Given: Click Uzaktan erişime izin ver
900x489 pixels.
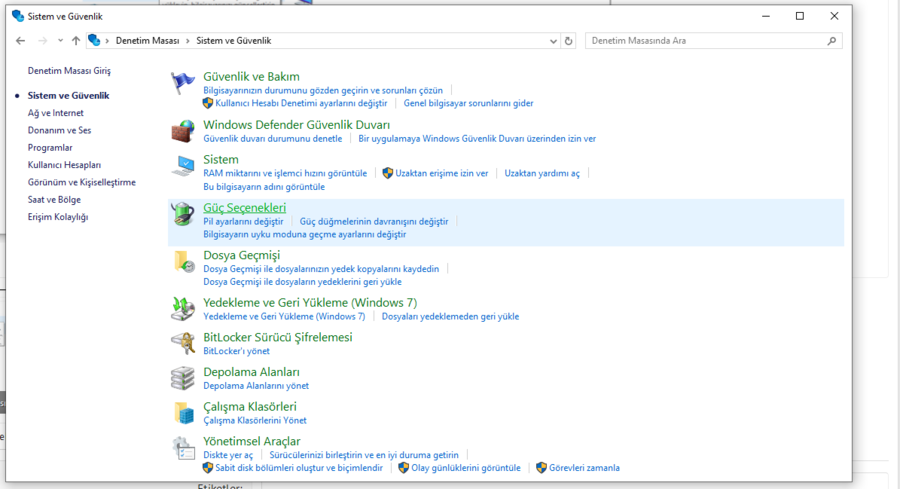Looking at the screenshot, I should 441,173.
